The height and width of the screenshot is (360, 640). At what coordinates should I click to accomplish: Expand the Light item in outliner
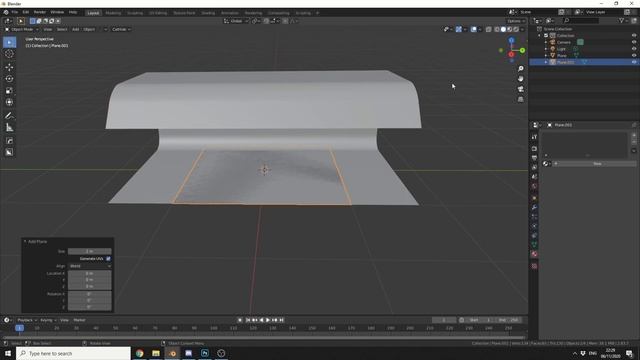point(546,49)
